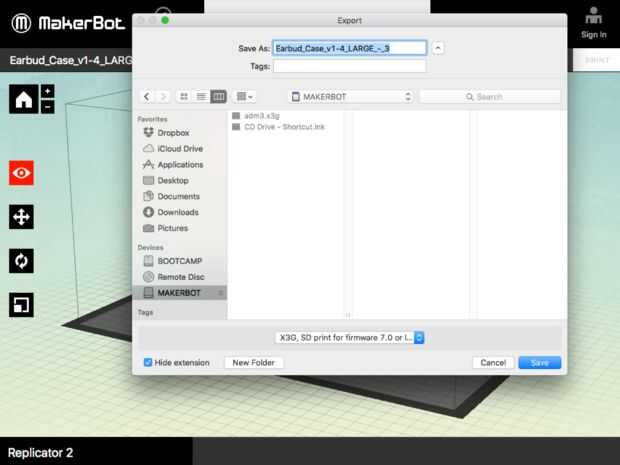The height and width of the screenshot is (465, 620).
Task: Click the green window zoom button
Action: click(165, 20)
